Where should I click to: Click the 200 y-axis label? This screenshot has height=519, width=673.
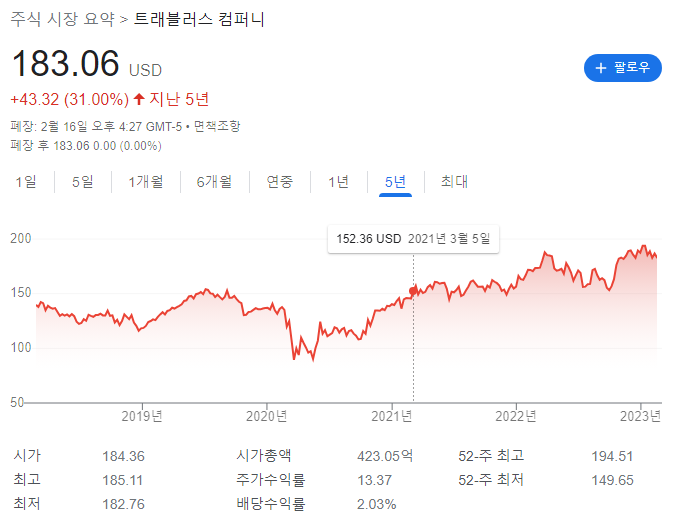coord(21,239)
